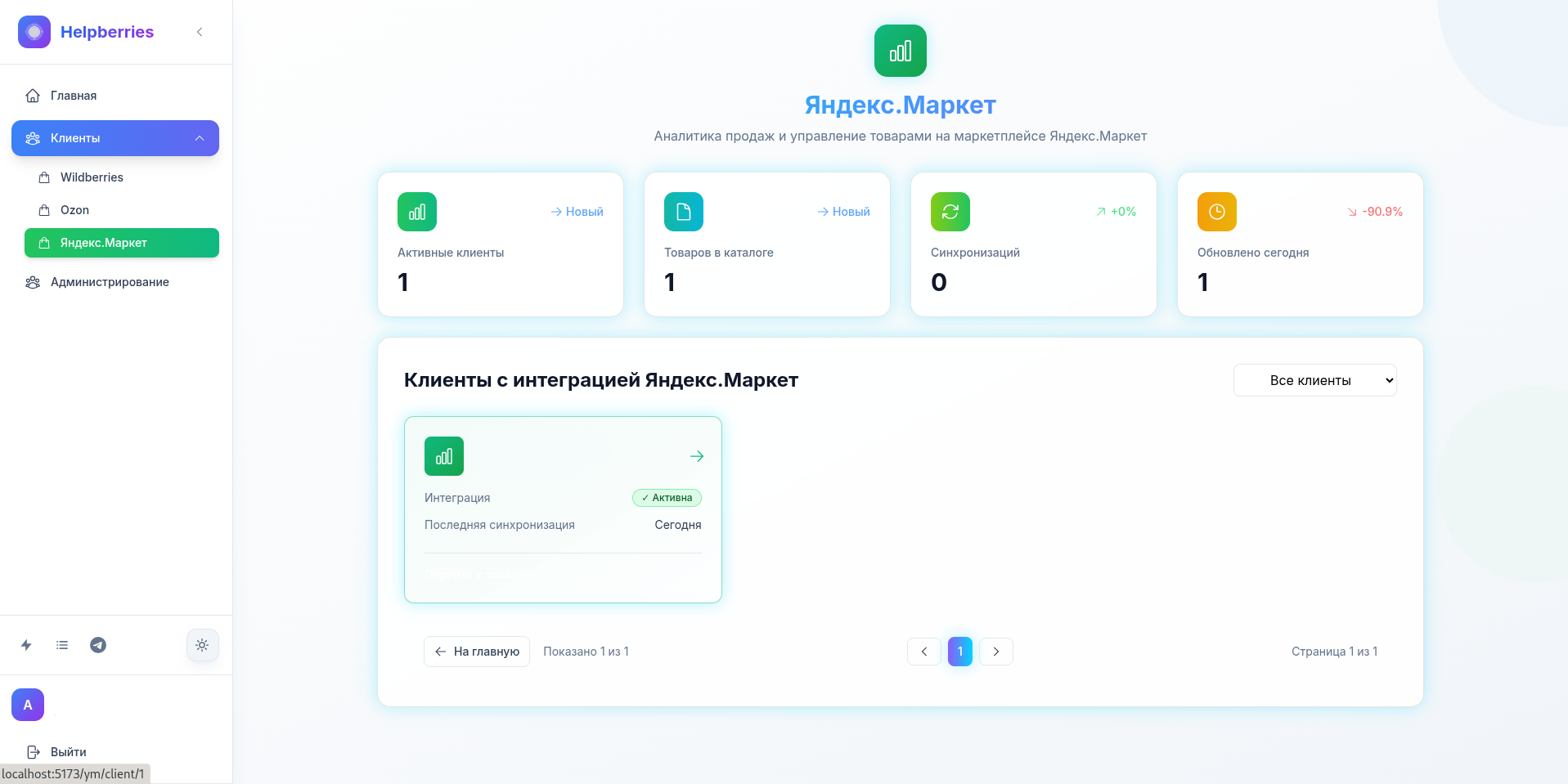Screen dimensions: 1568x784
Task: Click the Helpberries logo icon
Action: tap(34, 32)
